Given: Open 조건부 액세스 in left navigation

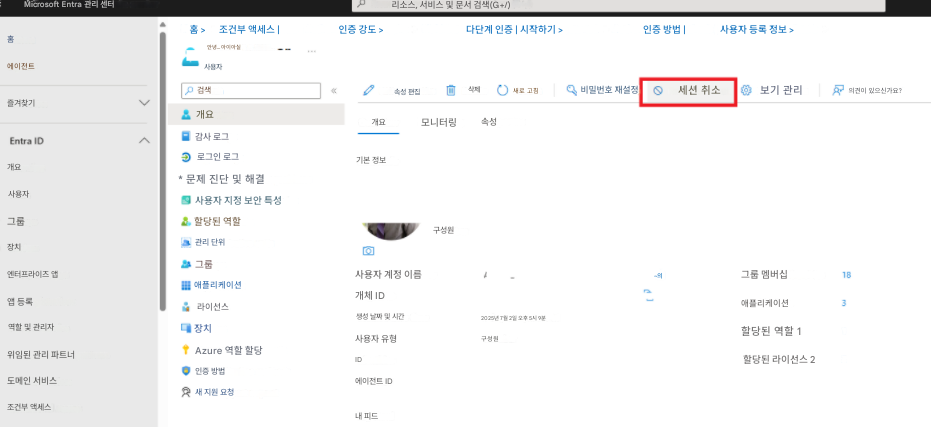Looking at the screenshot, I should click(28, 407).
